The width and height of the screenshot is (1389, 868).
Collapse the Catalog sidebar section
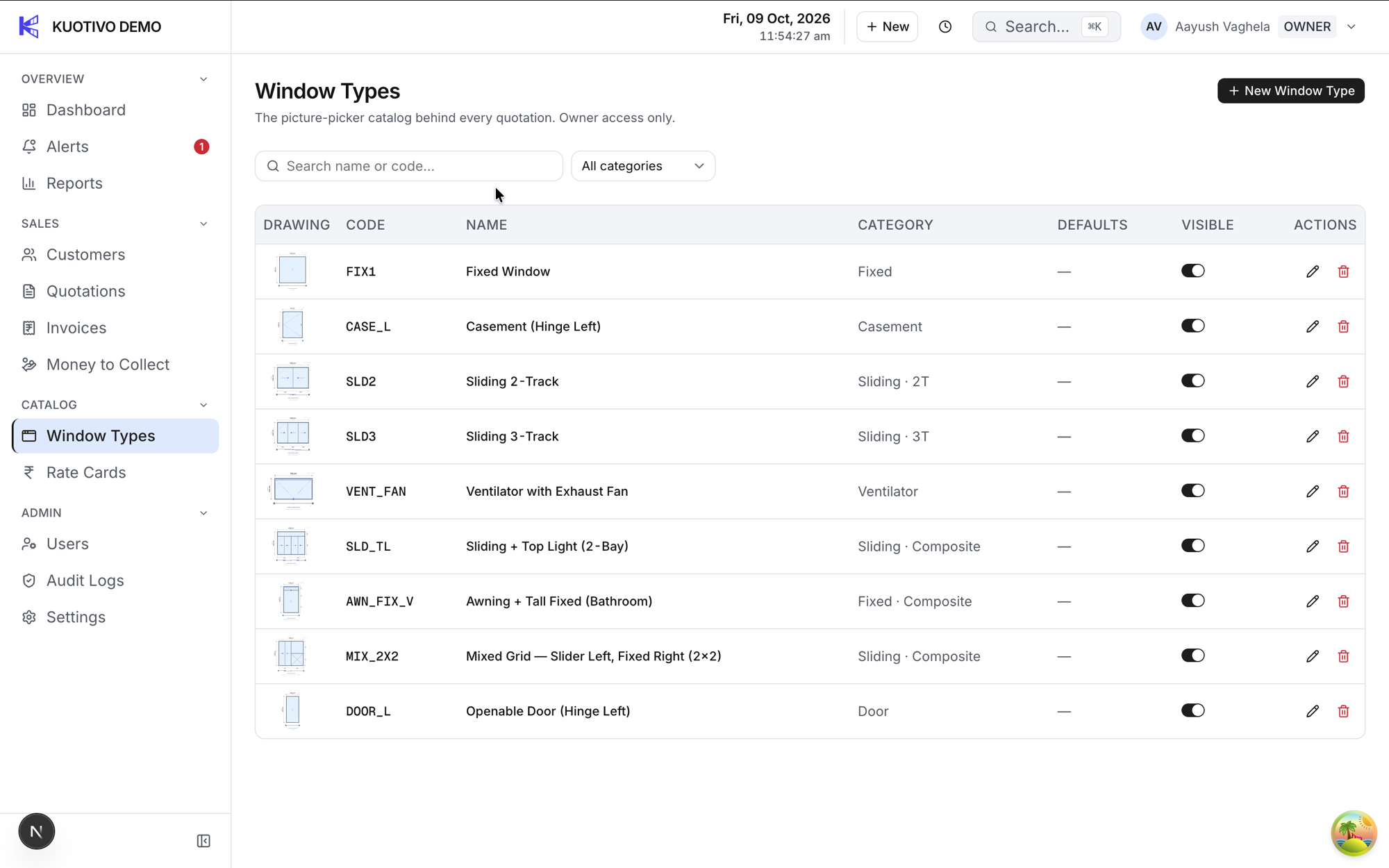[x=203, y=405]
